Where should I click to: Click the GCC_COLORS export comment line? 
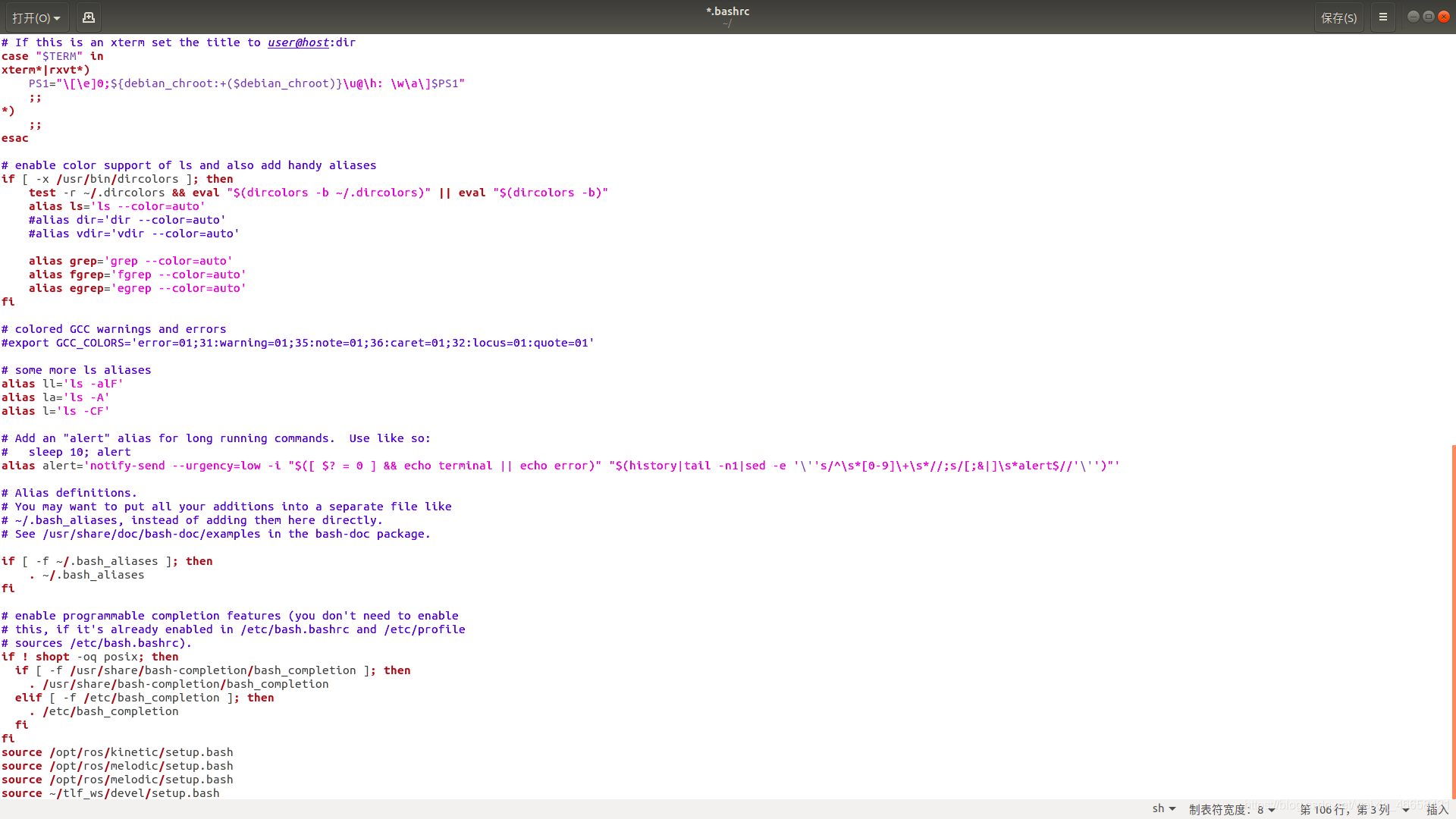point(297,343)
